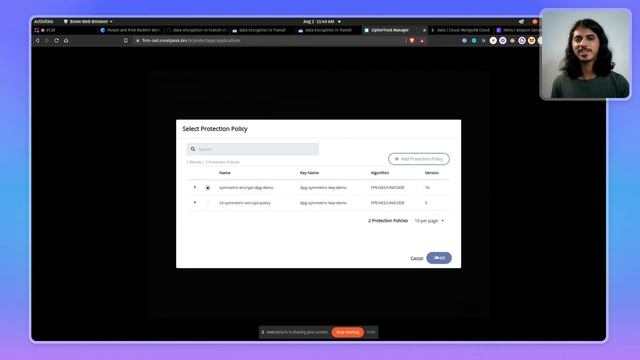
Task: Open the clock showing Aug 2
Action: [x=319, y=22]
